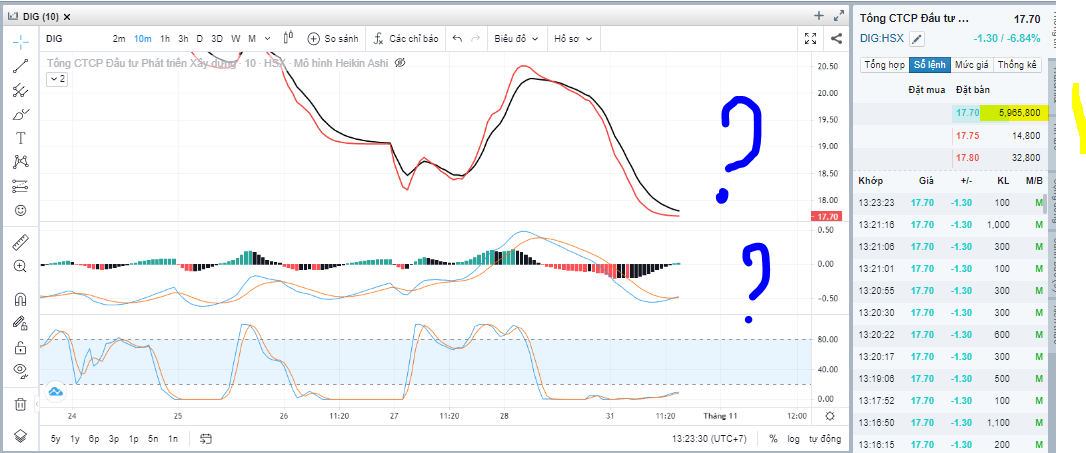1086x453 pixels.
Task: Open the Thống kê tab
Action: tap(1018, 65)
